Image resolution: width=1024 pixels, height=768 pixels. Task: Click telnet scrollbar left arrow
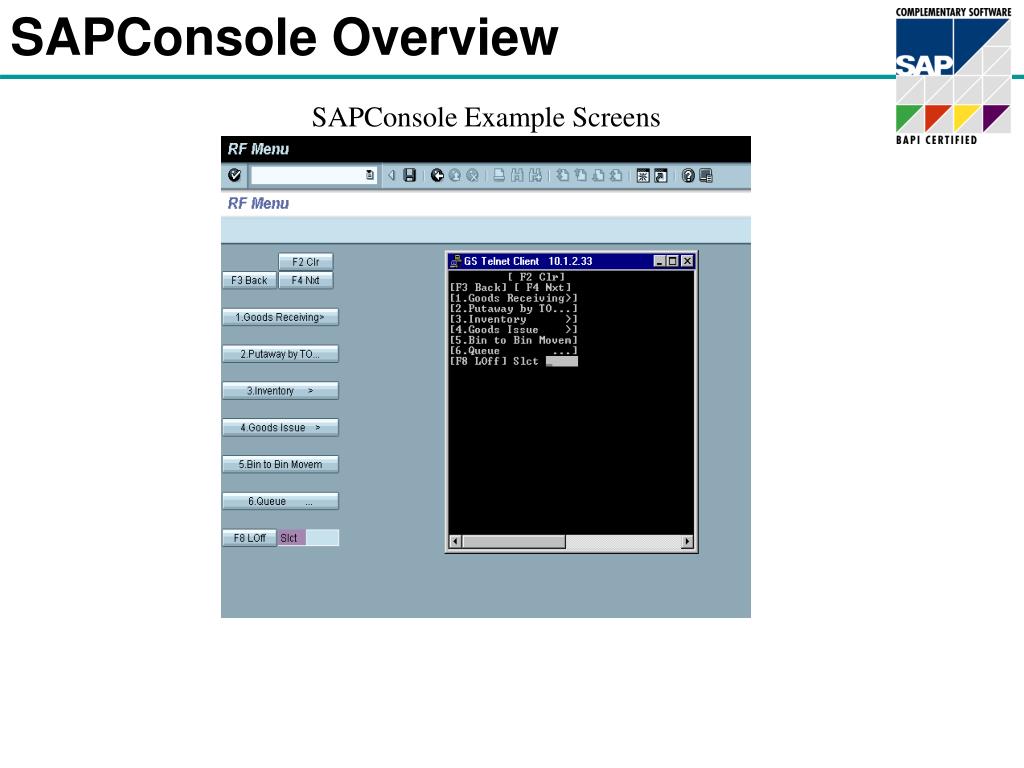(x=456, y=541)
